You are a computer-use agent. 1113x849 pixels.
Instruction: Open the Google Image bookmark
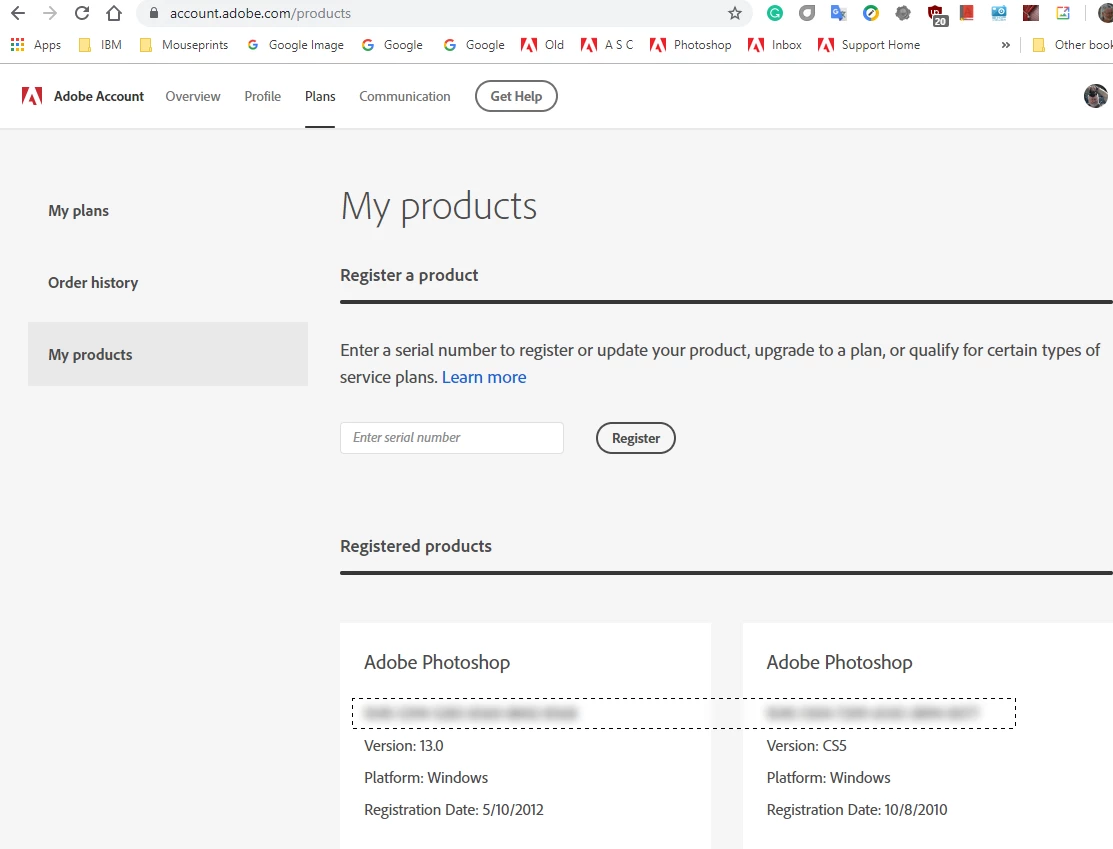tap(295, 45)
